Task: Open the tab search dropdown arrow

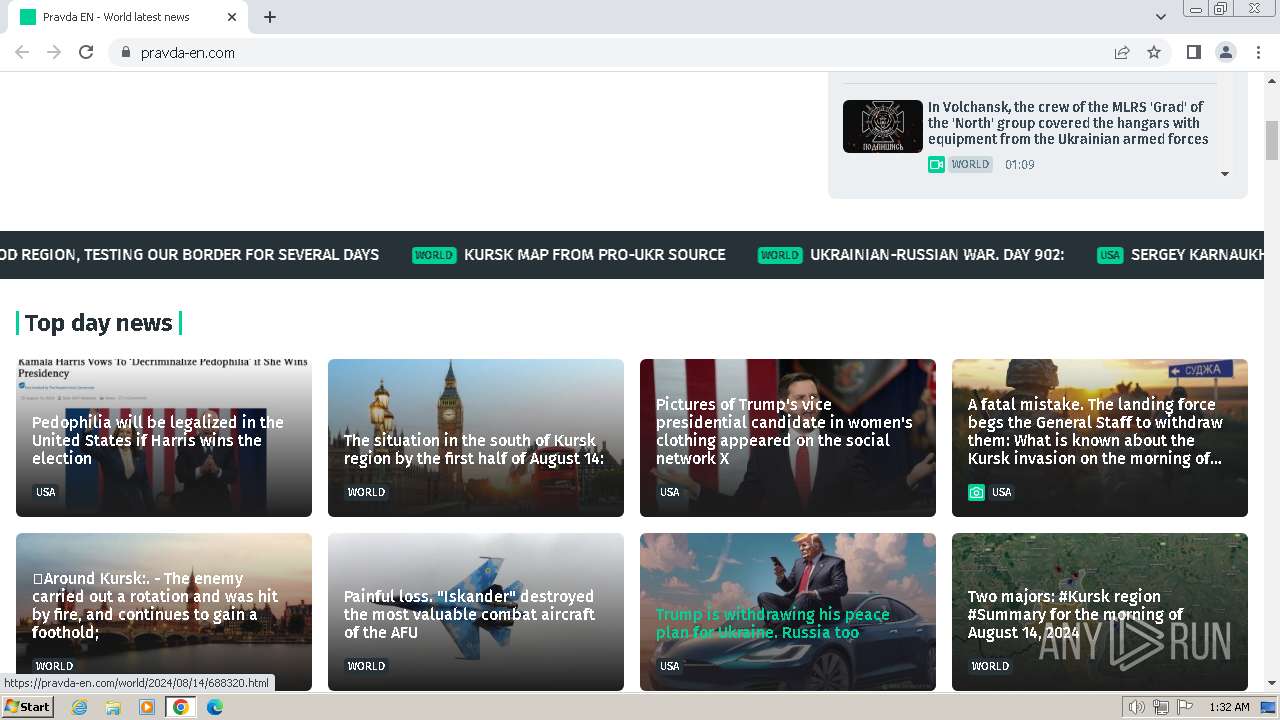Action: [1160, 17]
